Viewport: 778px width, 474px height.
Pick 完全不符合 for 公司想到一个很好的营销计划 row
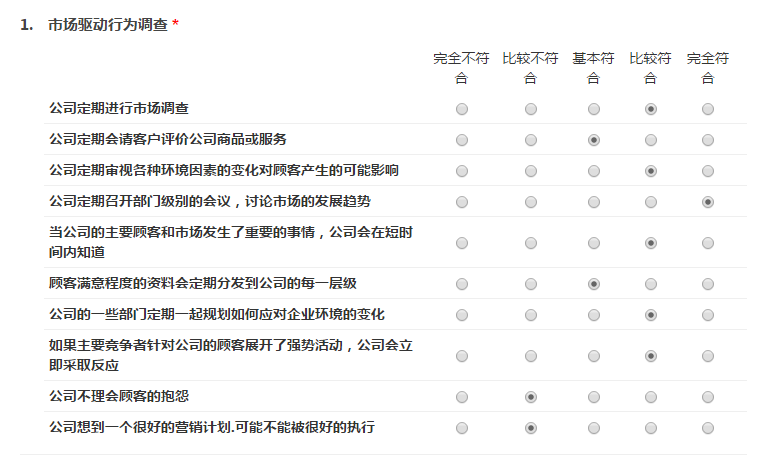[x=461, y=428]
